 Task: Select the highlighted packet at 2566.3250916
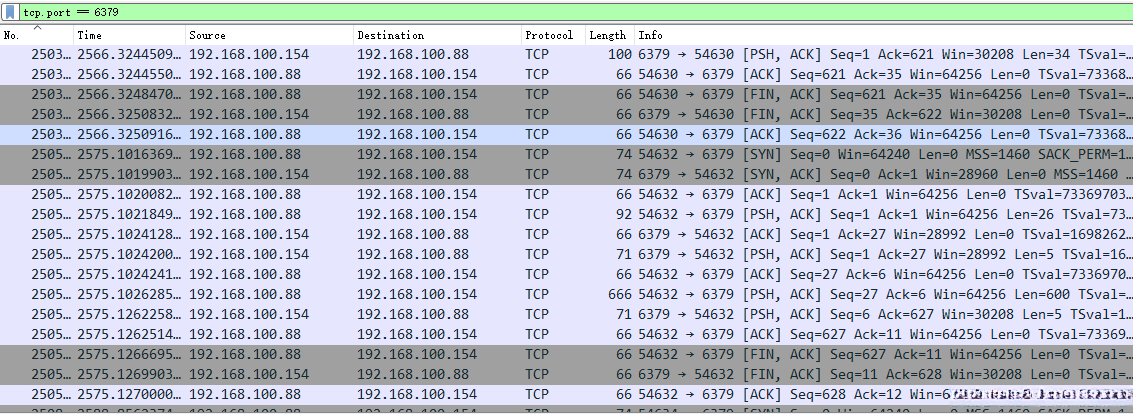[x=566, y=134]
